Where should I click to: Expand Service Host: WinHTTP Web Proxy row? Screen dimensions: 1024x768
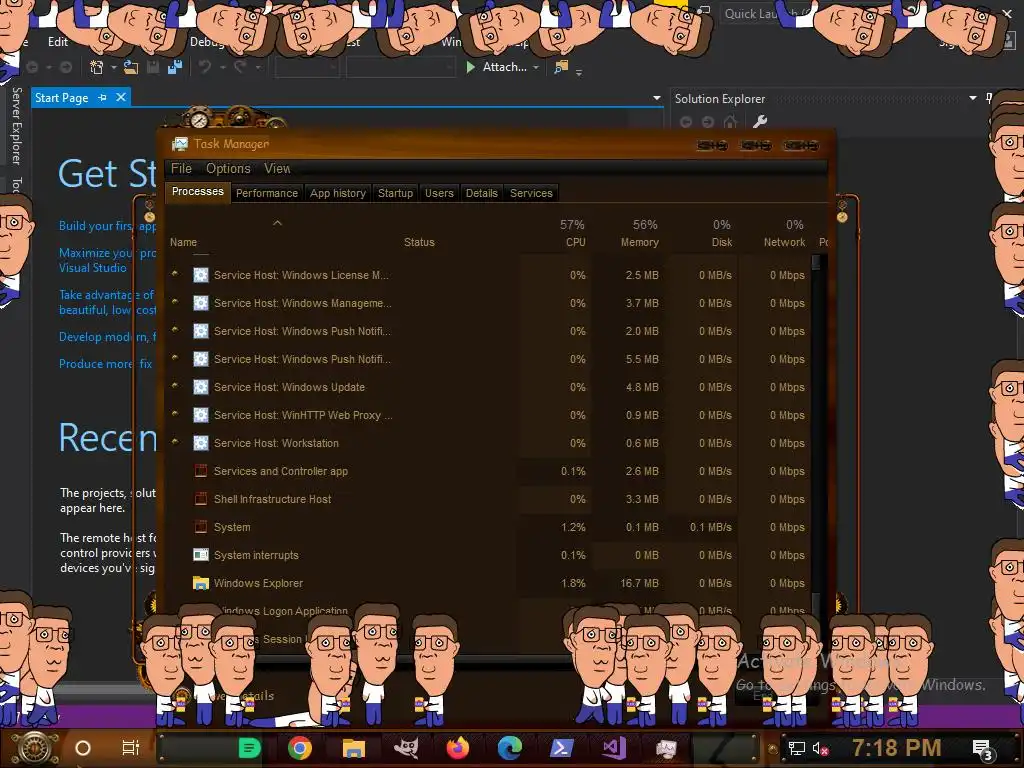[174, 415]
